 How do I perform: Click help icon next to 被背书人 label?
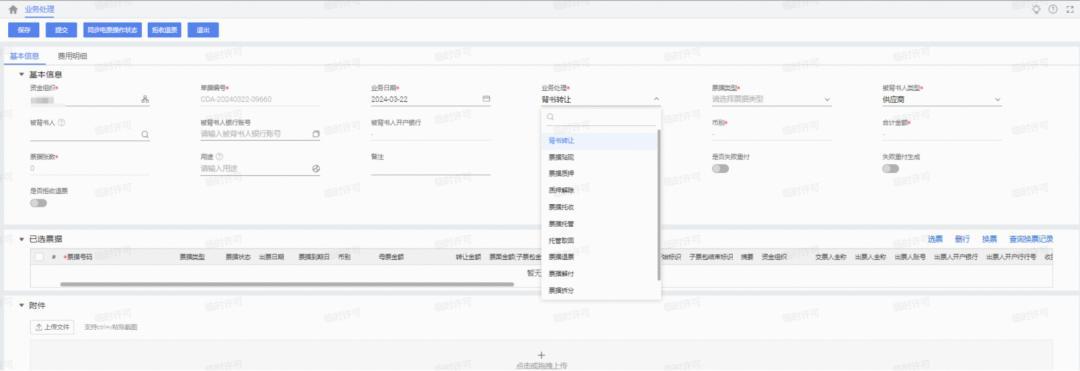tap(62, 123)
